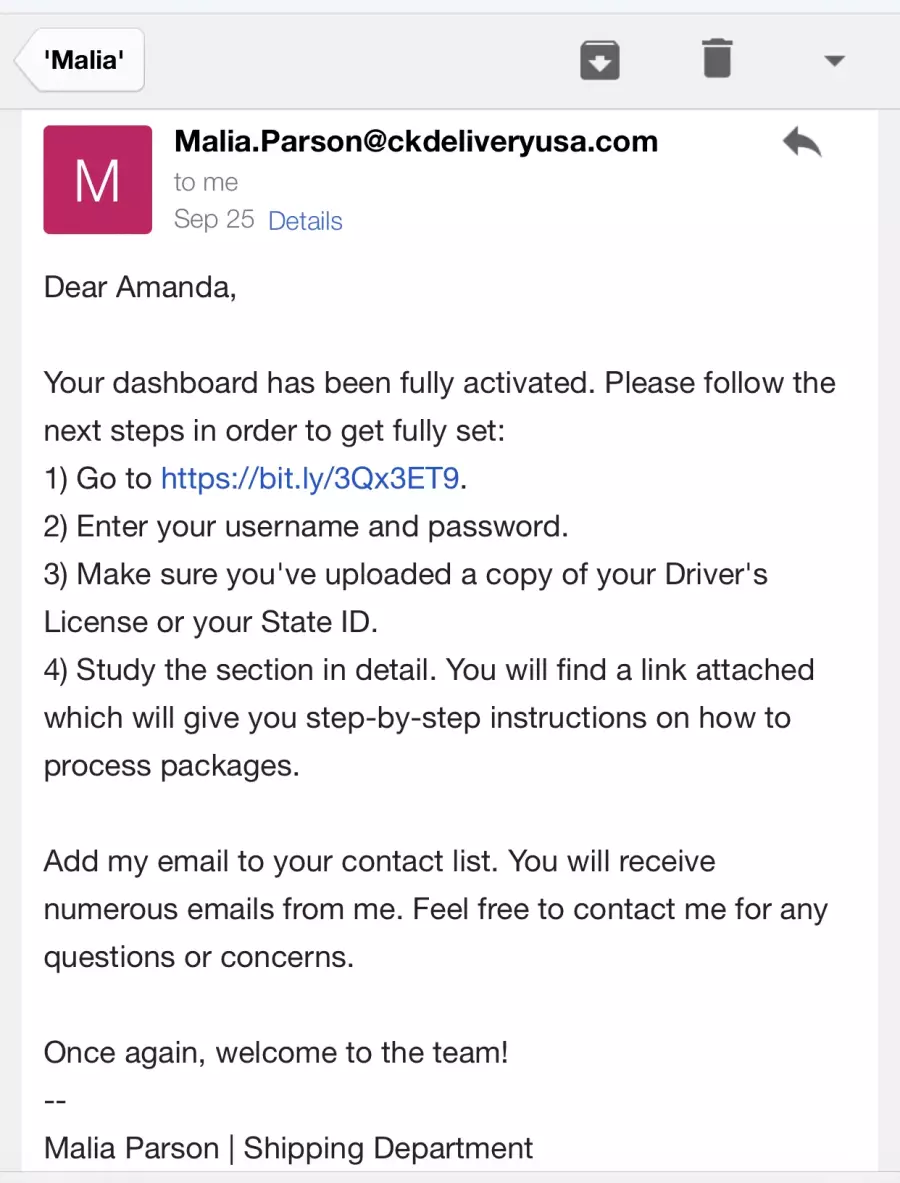Open the Details link under the date
This screenshot has height=1183, width=900.
305,220
